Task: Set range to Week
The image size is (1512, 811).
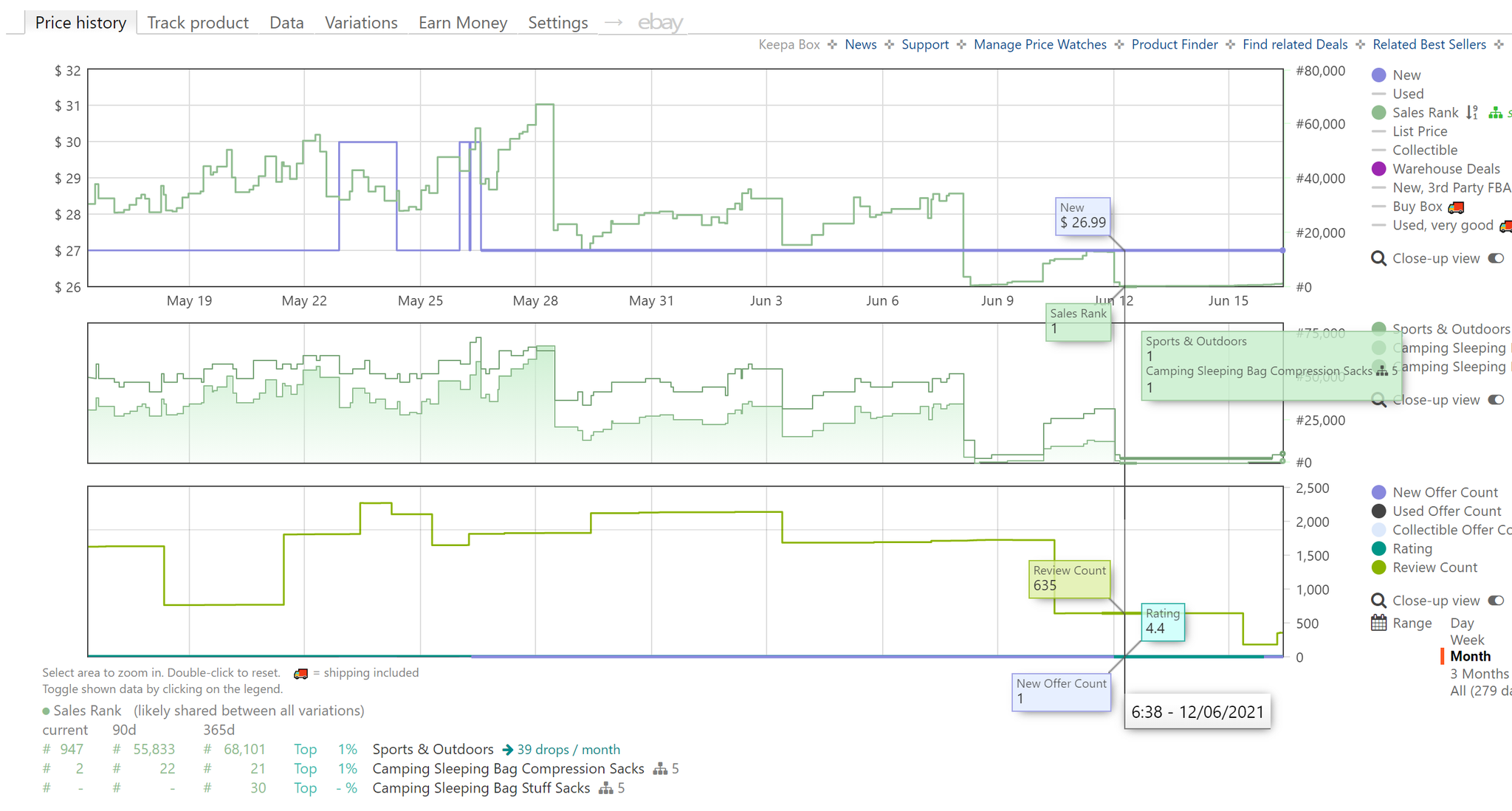Action: (1467, 640)
